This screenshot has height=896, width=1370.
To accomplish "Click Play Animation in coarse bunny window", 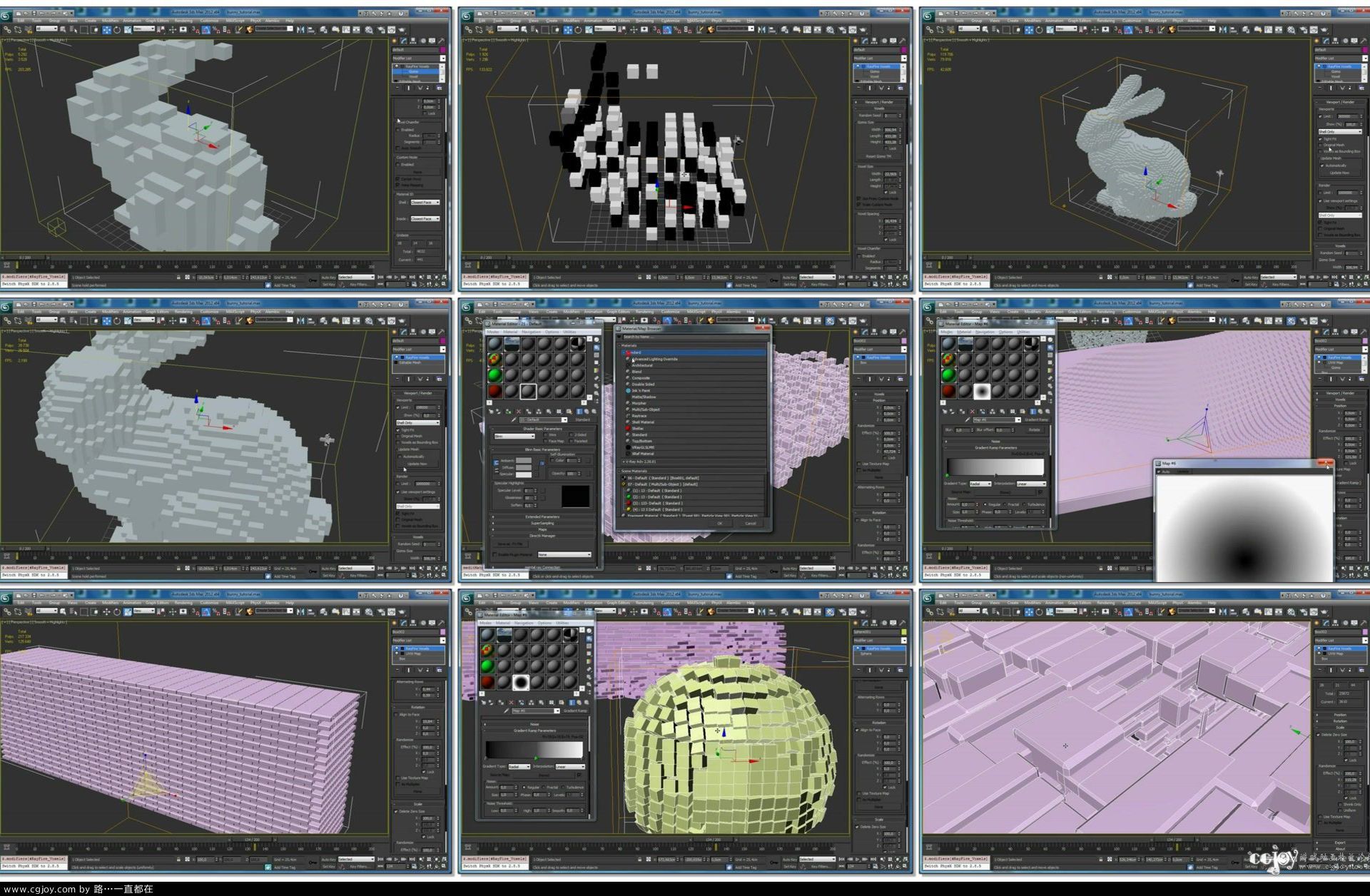I will click(396, 277).
